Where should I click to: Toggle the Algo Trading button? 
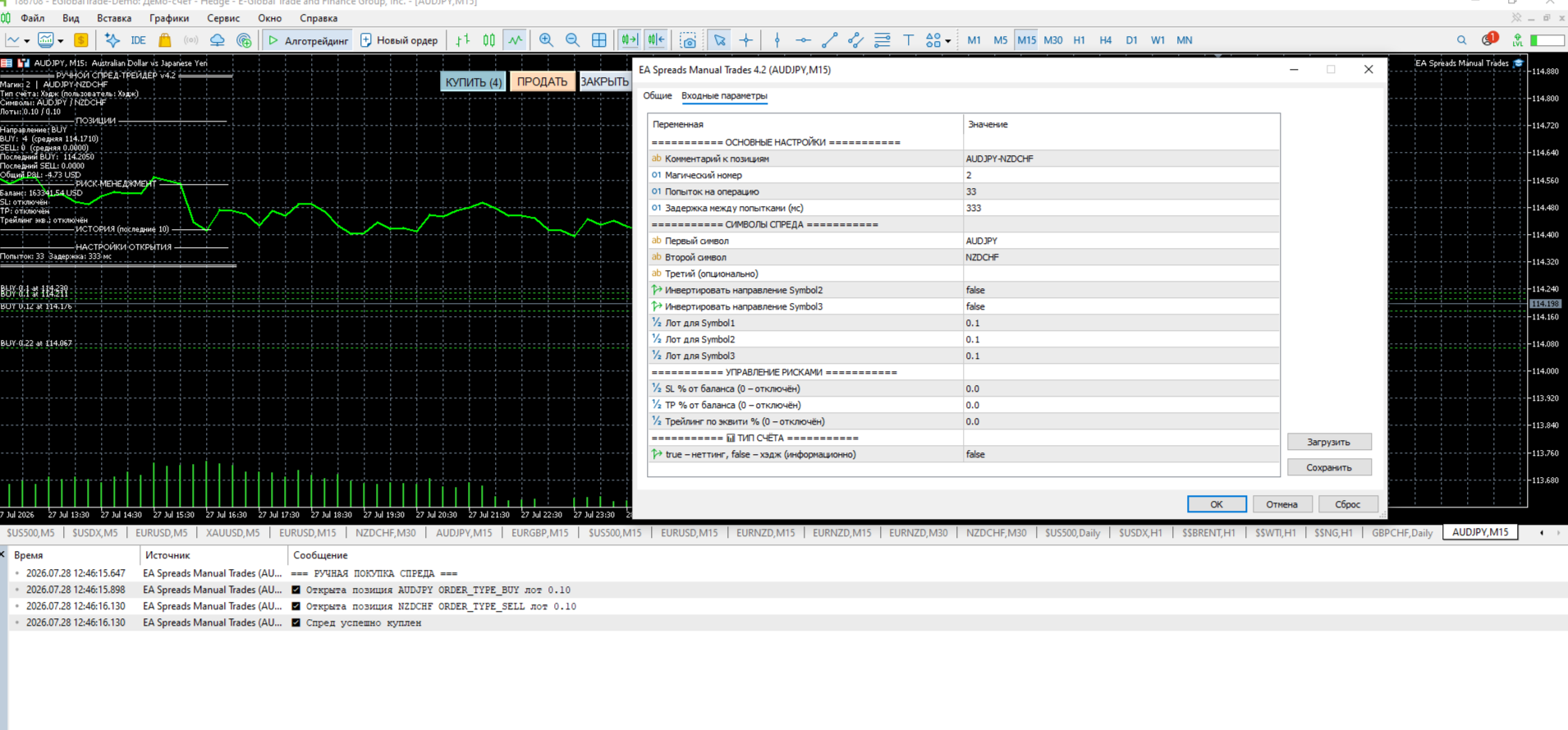click(308, 40)
